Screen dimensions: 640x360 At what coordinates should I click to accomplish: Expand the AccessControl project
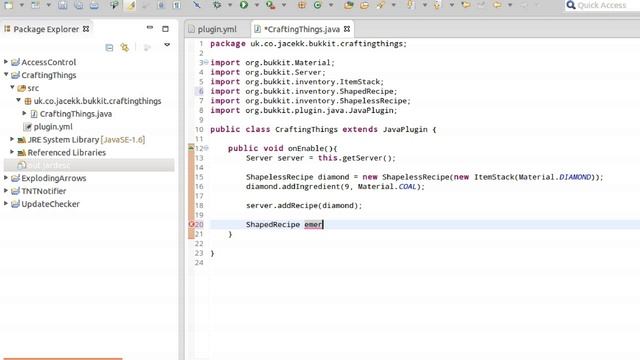click(6, 62)
